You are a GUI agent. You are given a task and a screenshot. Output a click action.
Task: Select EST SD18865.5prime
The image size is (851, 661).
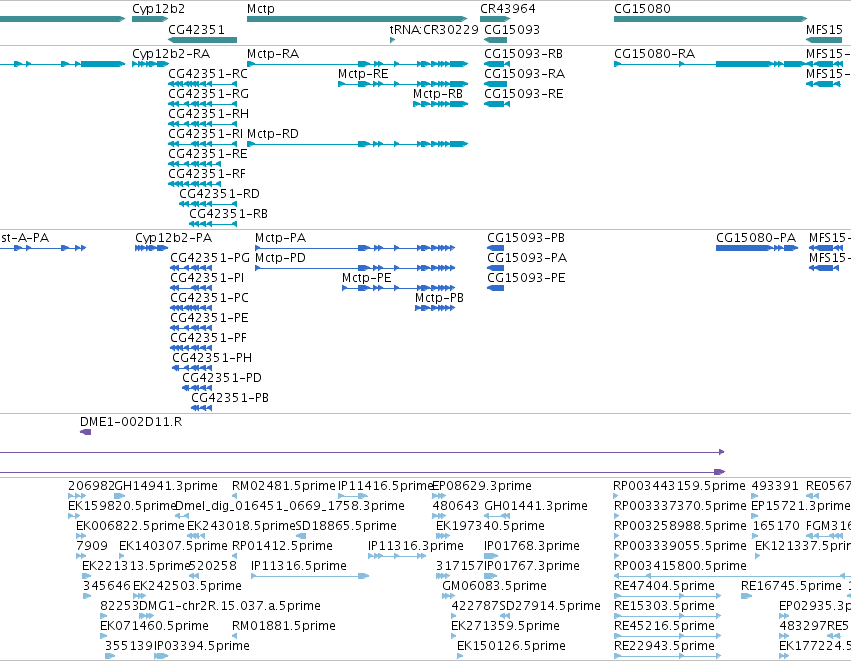(x=346, y=526)
